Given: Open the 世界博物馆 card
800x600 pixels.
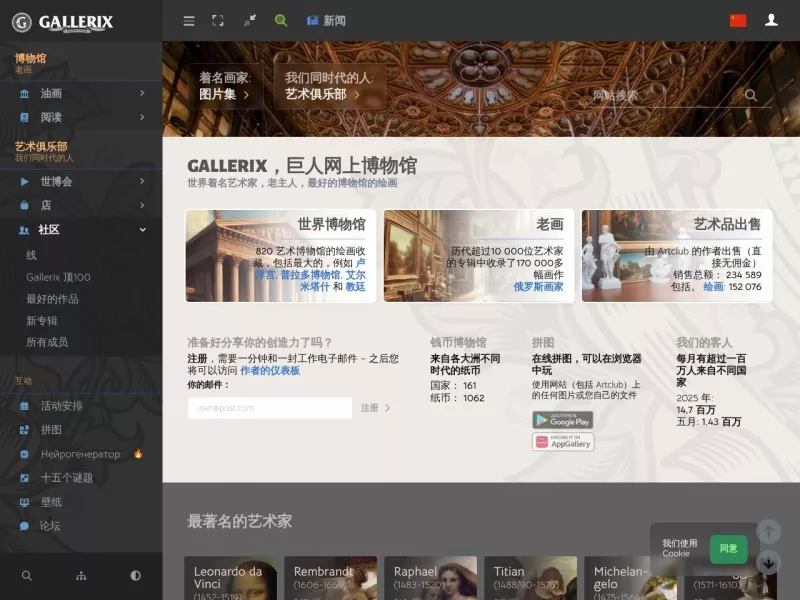Looking at the screenshot, I should pos(281,256).
